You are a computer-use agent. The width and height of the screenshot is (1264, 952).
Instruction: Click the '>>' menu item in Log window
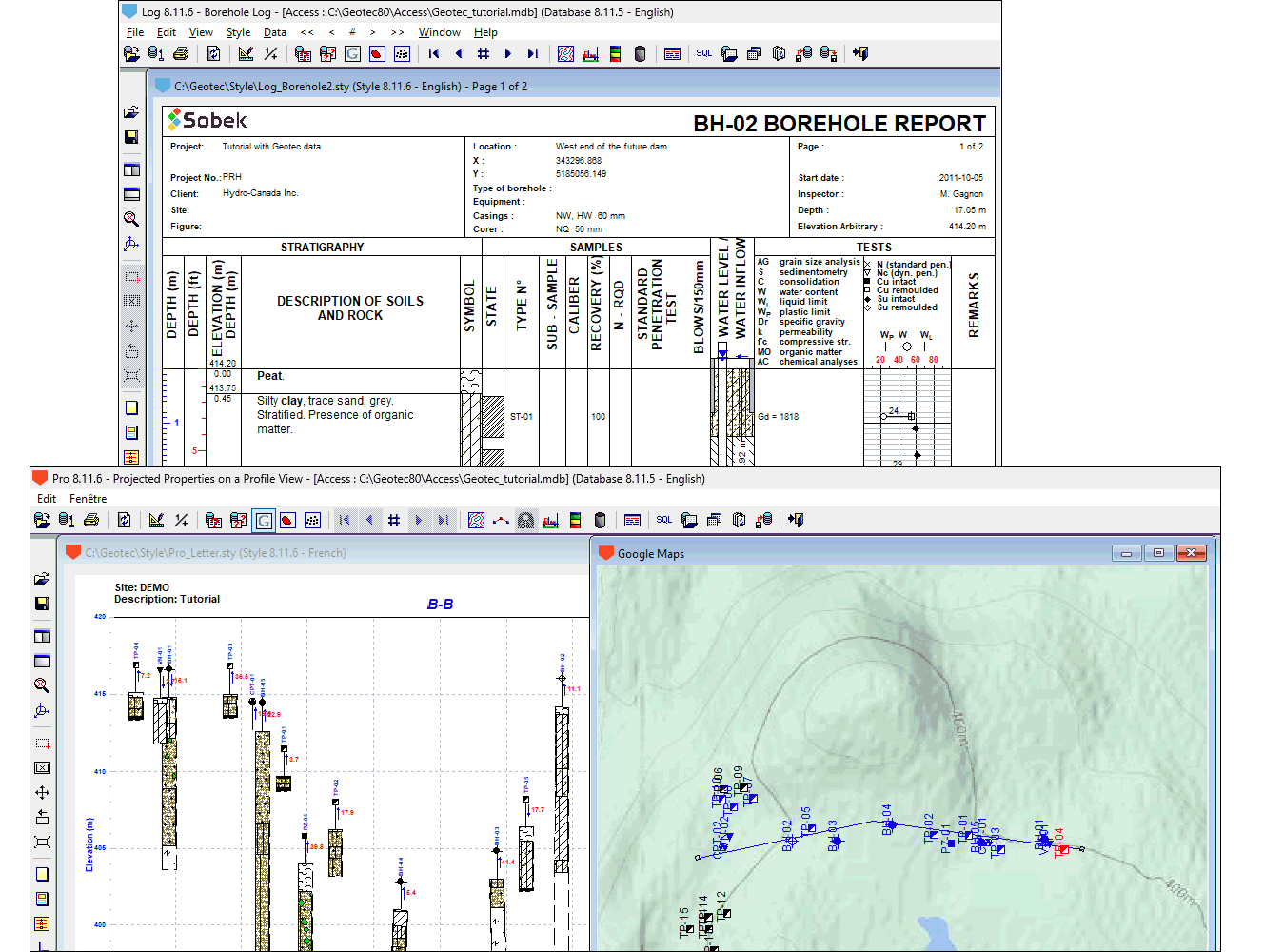(x=397, y=32)
